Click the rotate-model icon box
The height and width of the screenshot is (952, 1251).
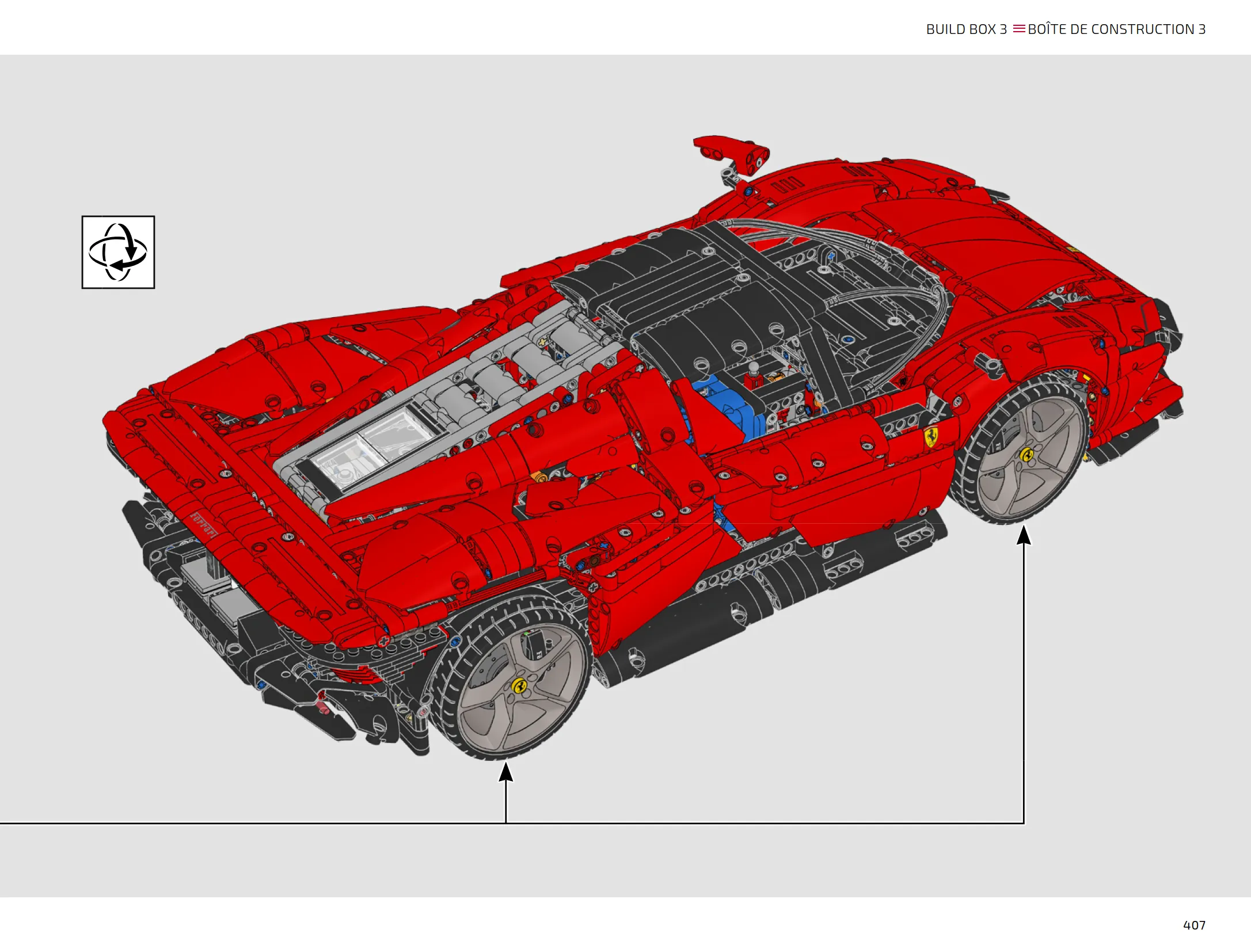click(x=118, y=252)
